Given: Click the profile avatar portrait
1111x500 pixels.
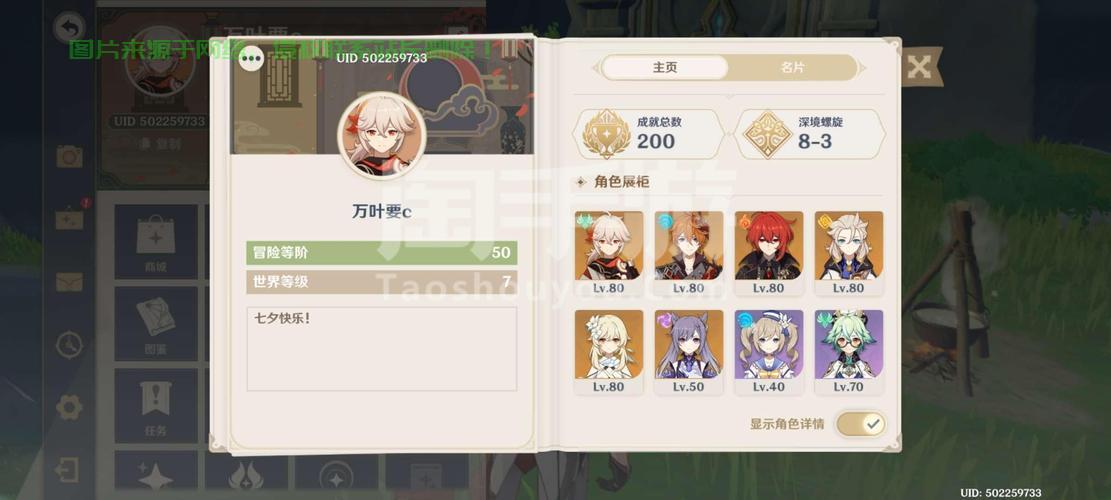Looking at the screenshot, I should (382, 135).
